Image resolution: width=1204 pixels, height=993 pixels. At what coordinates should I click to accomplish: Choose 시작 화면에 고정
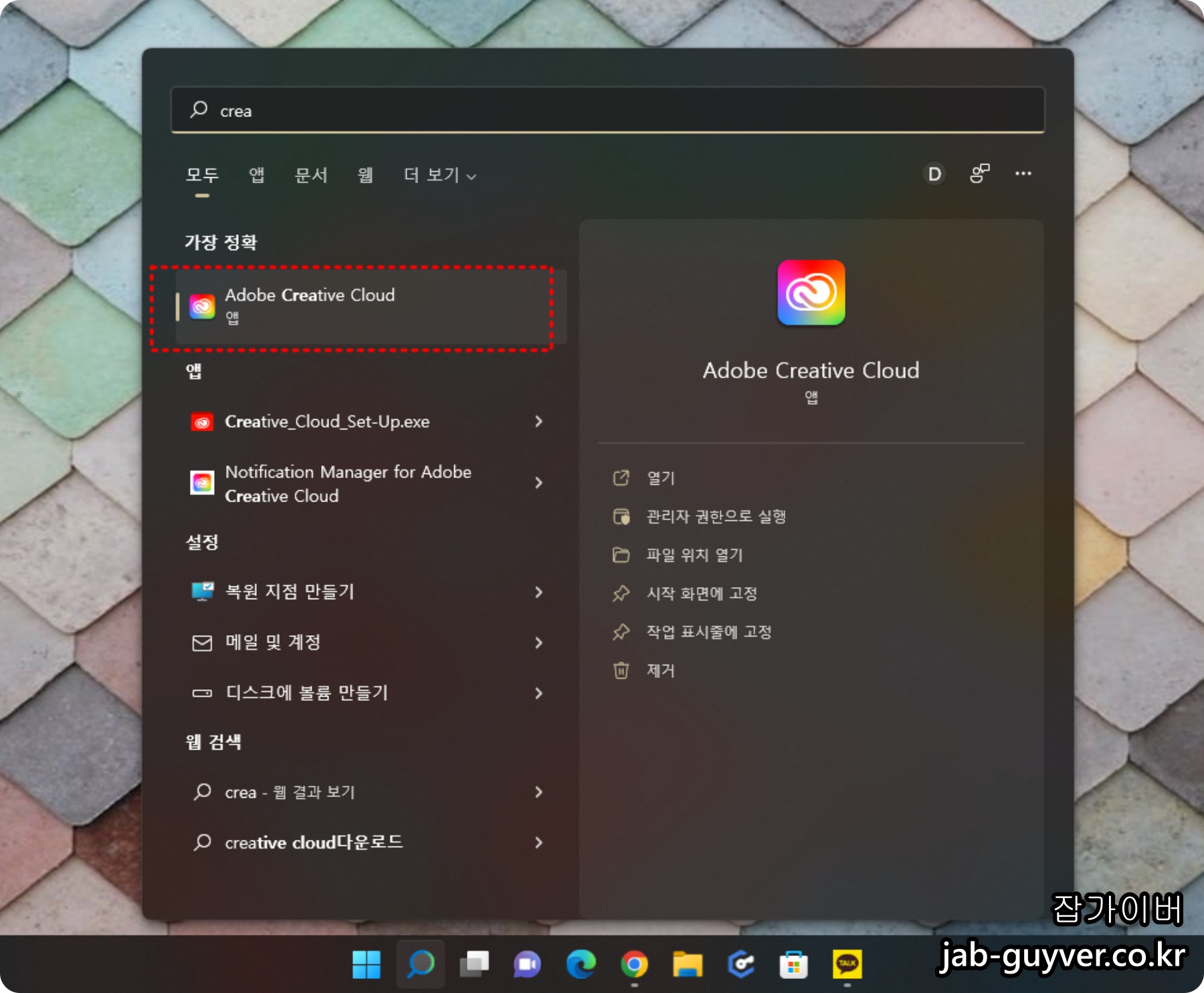click(x=702, y=593)
